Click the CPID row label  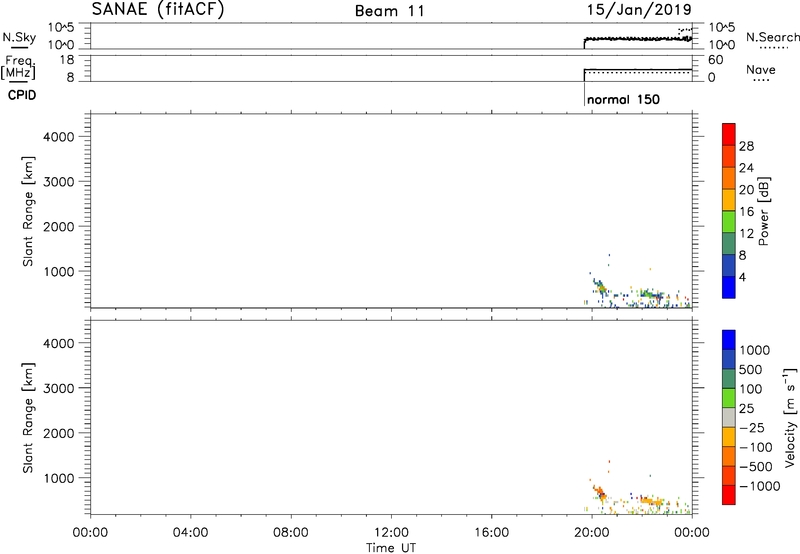pos(22,95)
